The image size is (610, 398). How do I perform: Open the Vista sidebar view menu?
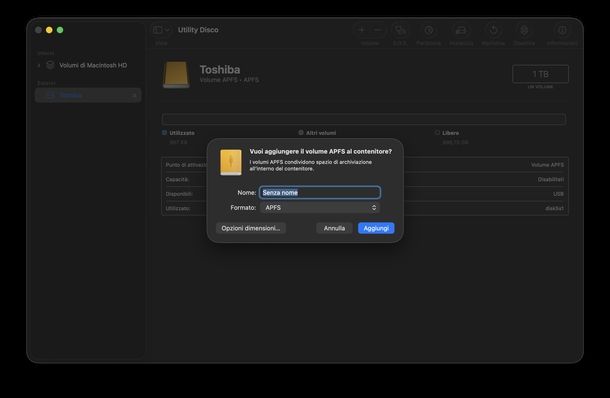[161, 30]
